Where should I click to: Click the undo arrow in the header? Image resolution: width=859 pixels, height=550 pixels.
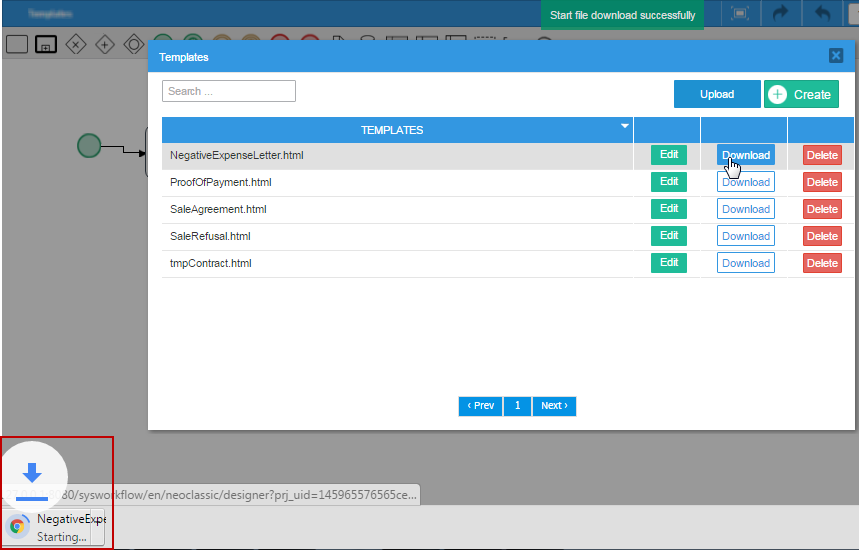pos(822,14)
